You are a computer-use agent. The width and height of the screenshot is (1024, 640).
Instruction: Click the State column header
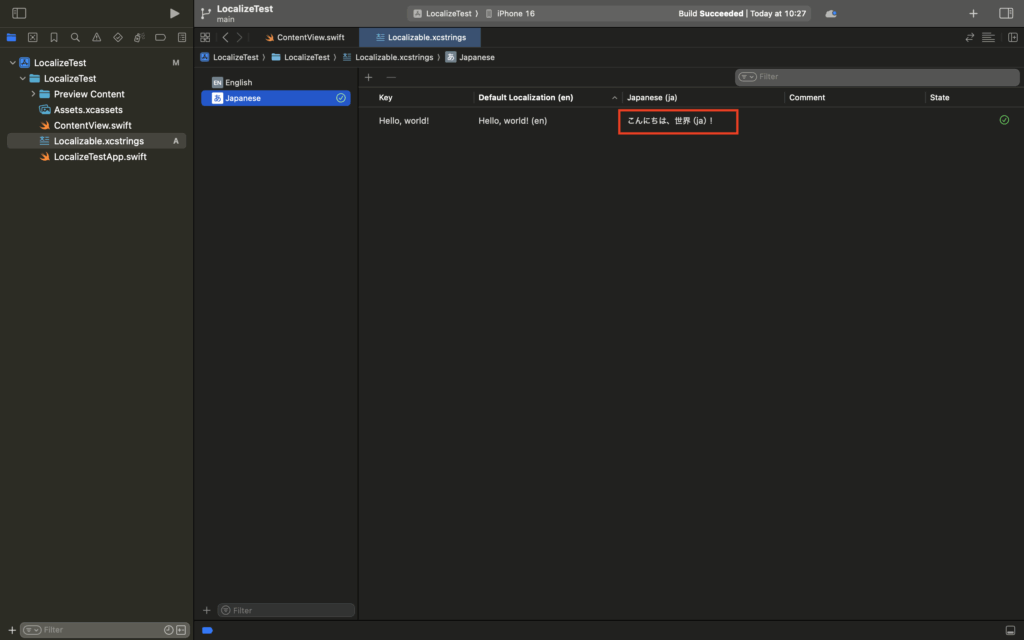pos(939,97)
